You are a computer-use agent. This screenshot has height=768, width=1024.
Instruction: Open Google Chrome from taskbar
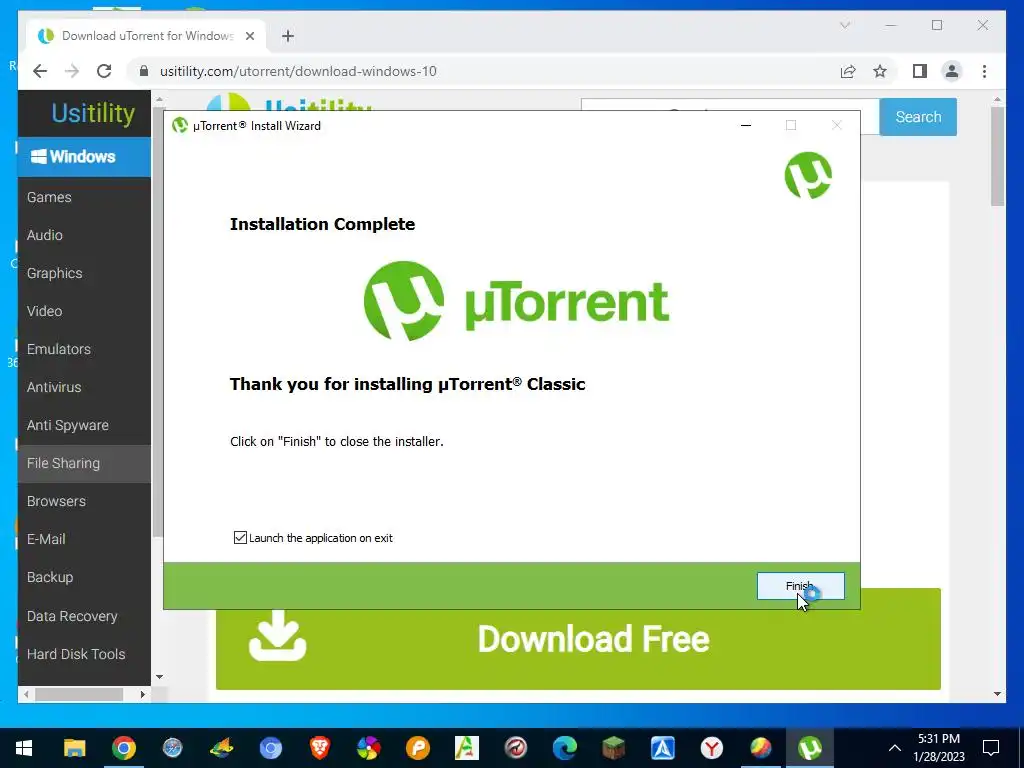(x=123, y=748)
